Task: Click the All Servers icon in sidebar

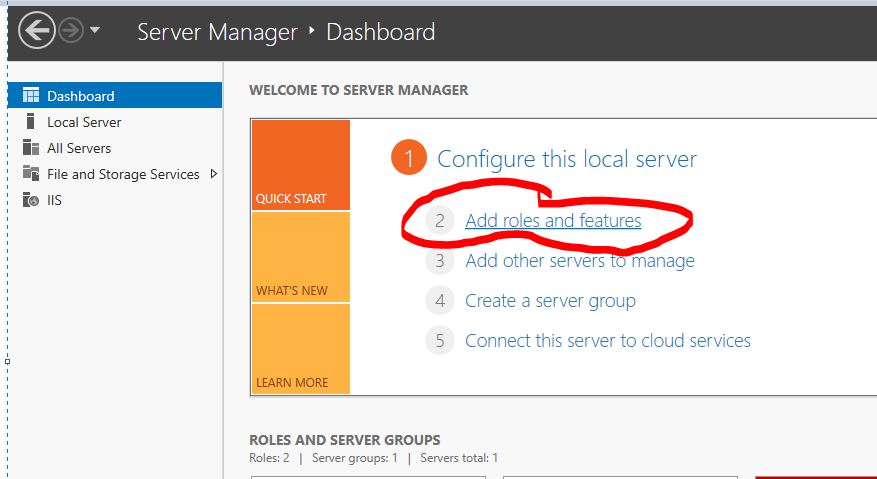Action: pos(31,148)
